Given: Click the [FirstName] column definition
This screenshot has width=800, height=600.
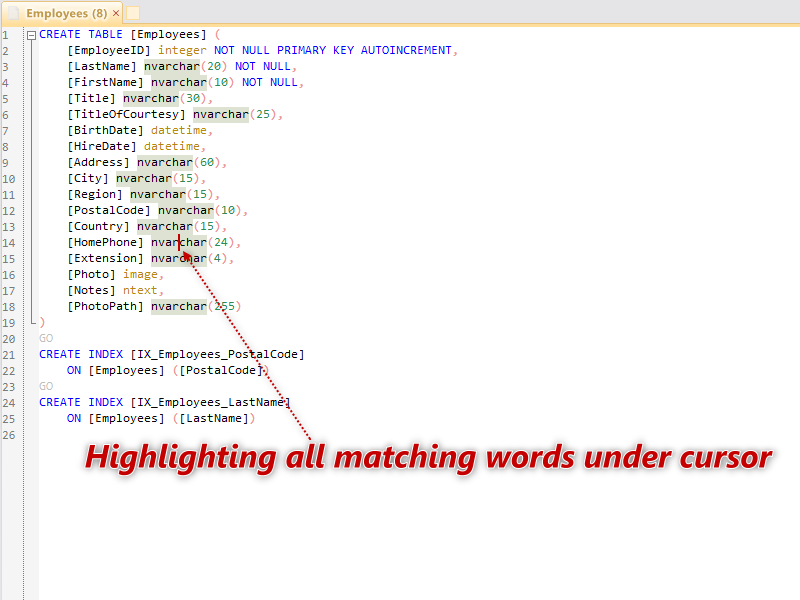Looking at the screenshot, I should (x=105, y=82).
